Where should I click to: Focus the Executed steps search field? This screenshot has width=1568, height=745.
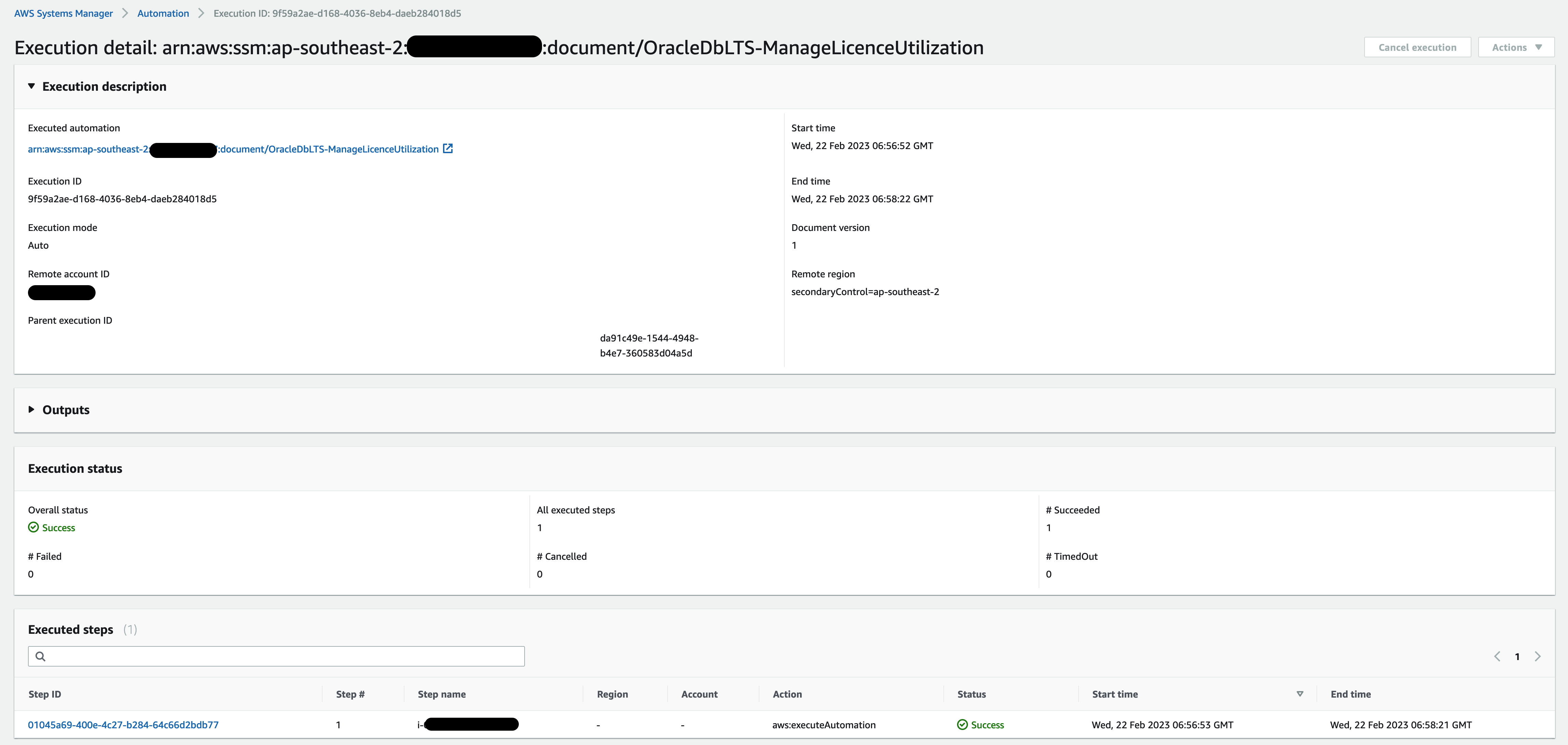[x=280, y=656]
